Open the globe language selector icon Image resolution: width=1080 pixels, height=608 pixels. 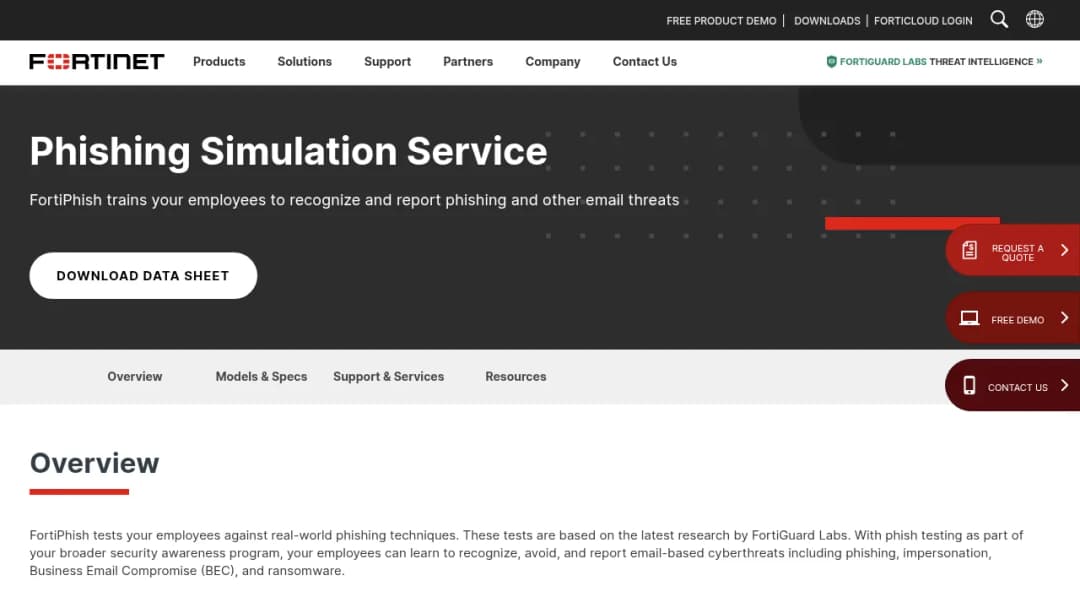[x=1035, y=19]
